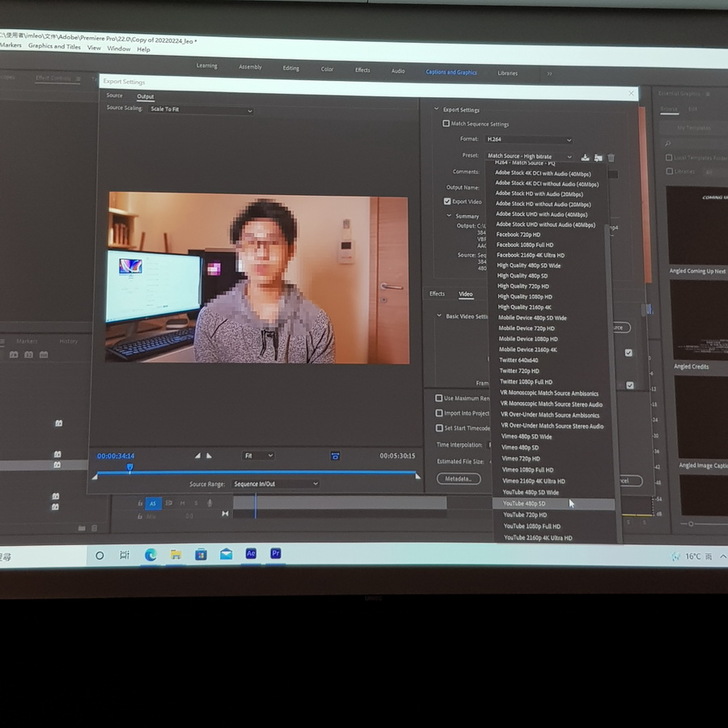Enable Match Sequence Settings checkbox
Viewport: 728px width, 728px height.
pyautogui.click(x=446, y=124)
